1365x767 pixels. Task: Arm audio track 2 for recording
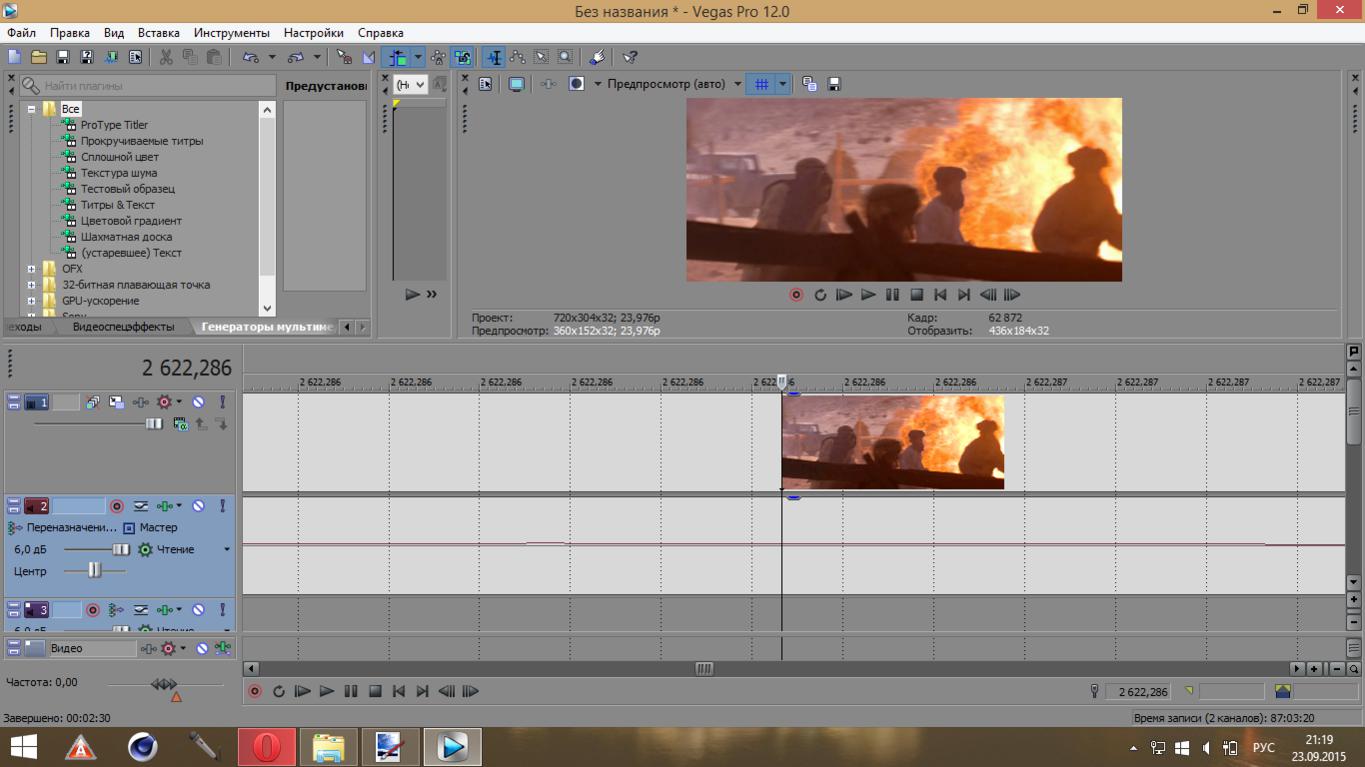point(116,506)
